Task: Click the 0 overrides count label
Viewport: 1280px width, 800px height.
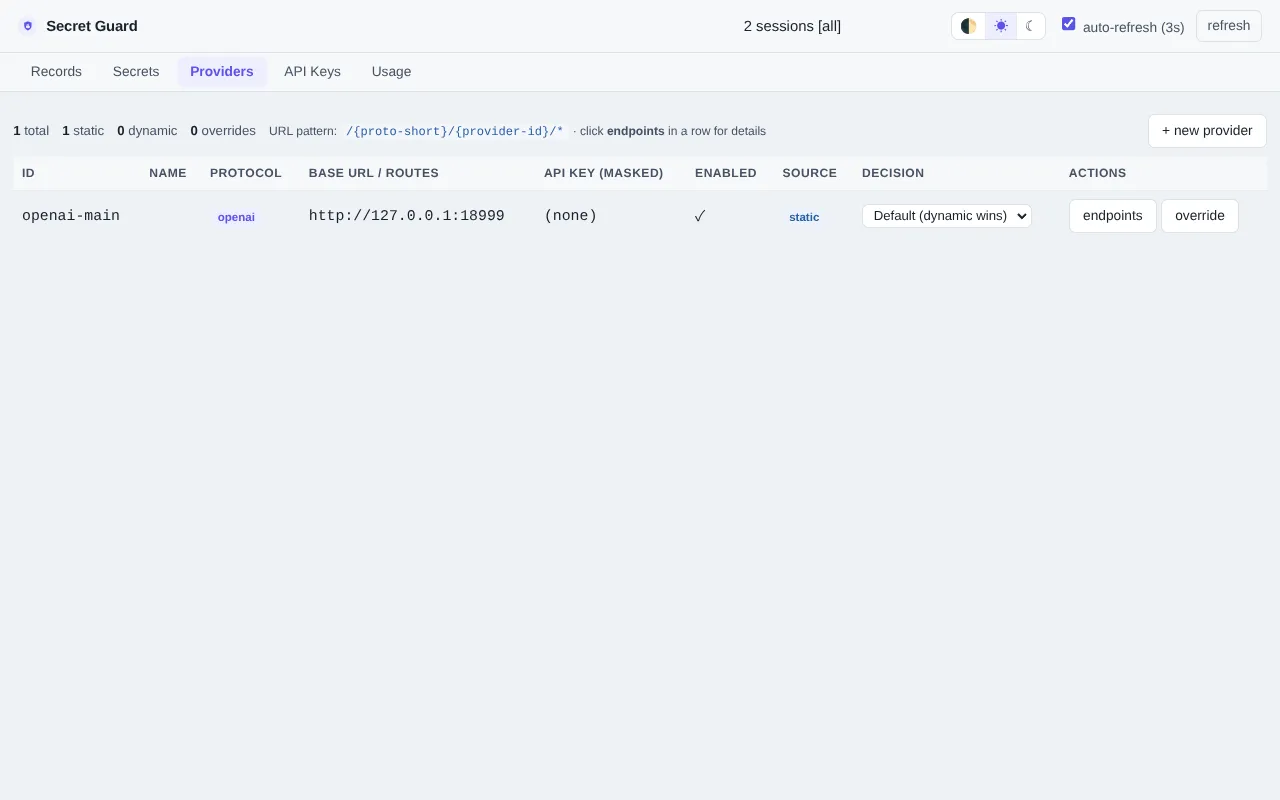Action: pos(223,131)
